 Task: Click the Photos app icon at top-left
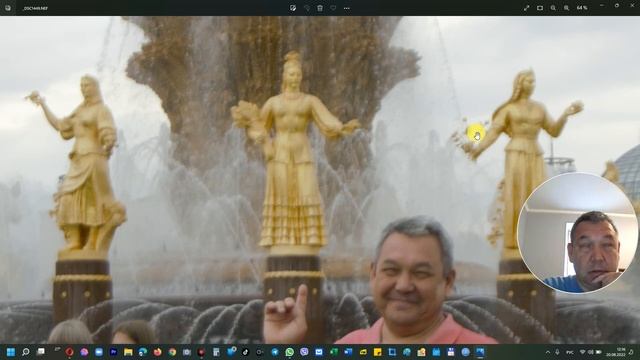tap(7, 8)
